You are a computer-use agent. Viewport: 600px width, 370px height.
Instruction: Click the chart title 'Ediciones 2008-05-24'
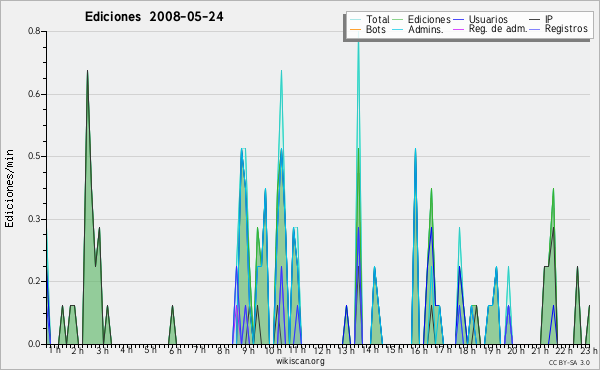coord(154,17)
